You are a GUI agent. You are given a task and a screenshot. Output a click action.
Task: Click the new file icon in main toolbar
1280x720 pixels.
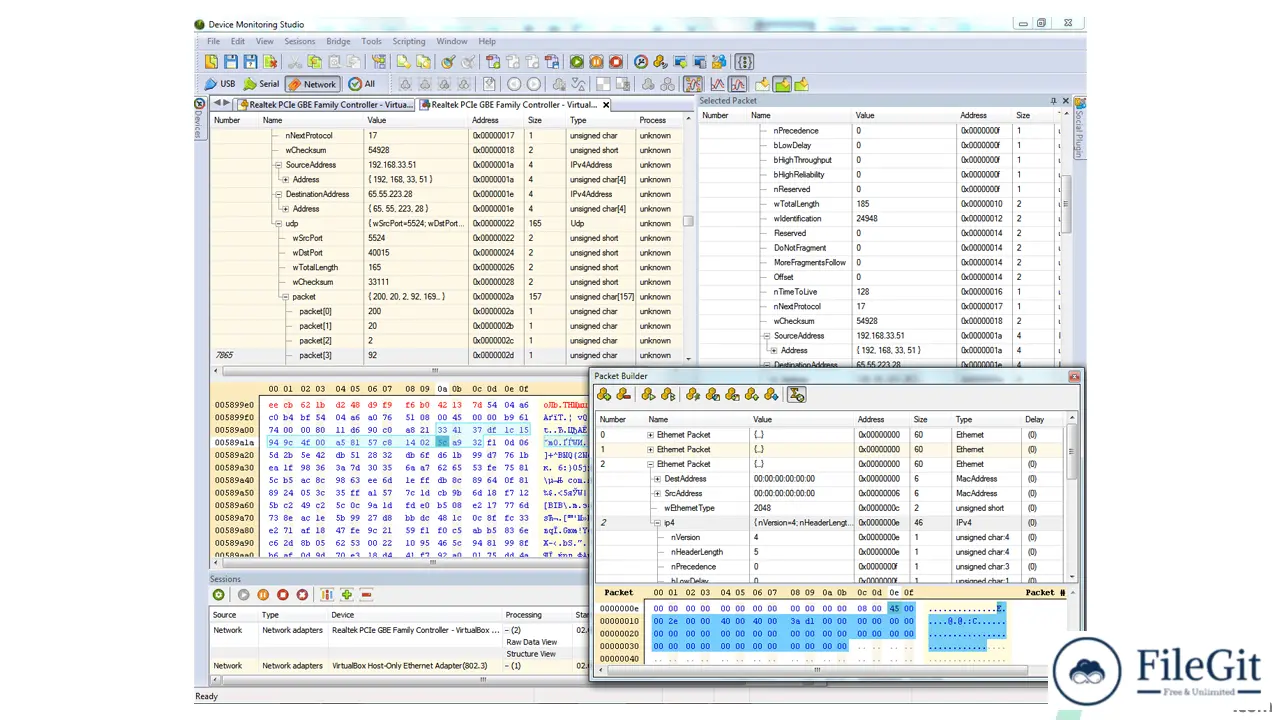[x=212, y=62]
